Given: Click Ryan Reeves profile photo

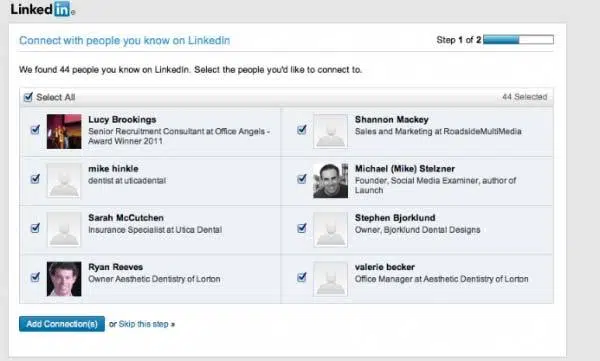Looking at the screenshot, I should coord(64,279).
